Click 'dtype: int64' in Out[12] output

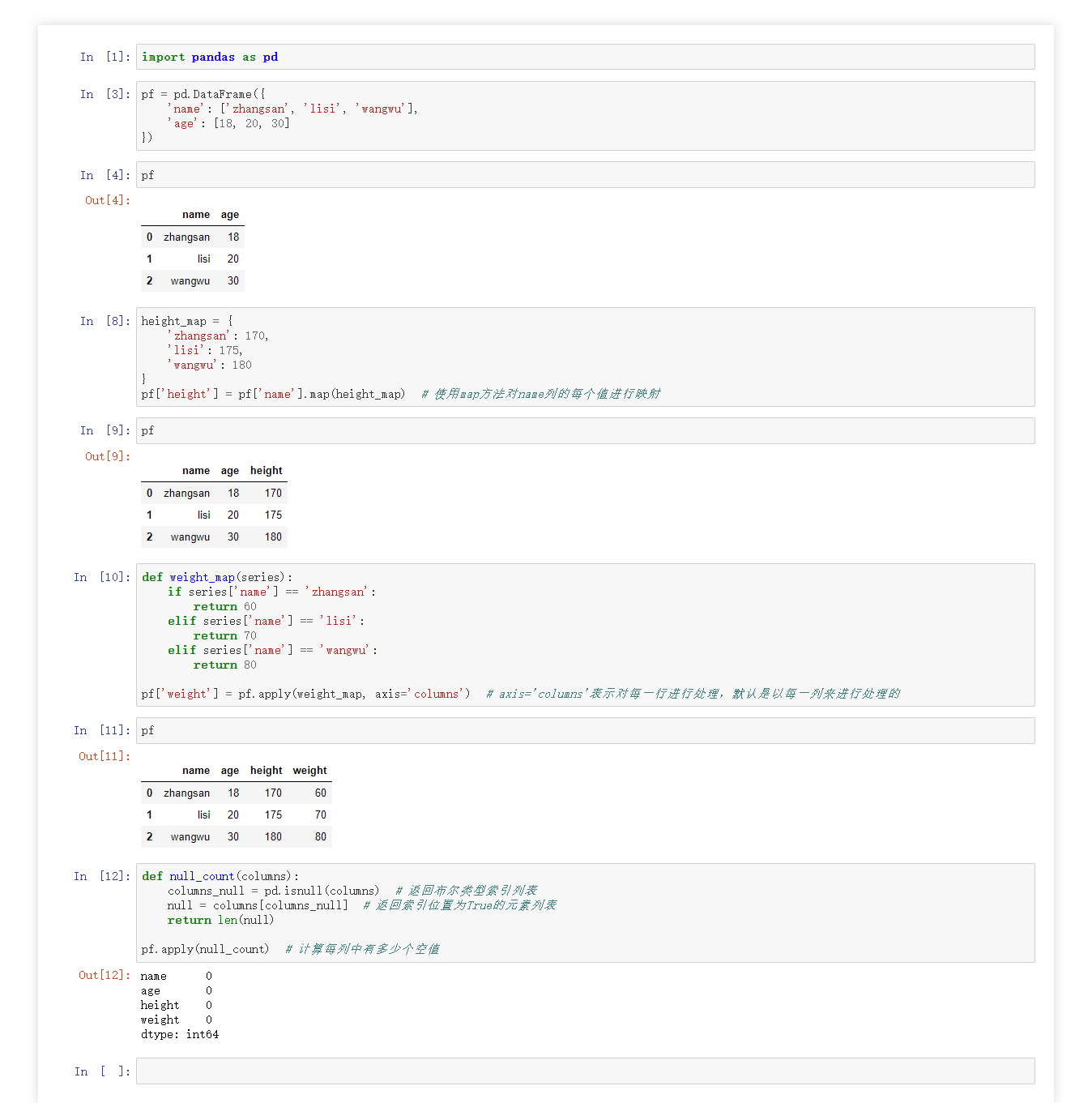[x=180, y=1034]
